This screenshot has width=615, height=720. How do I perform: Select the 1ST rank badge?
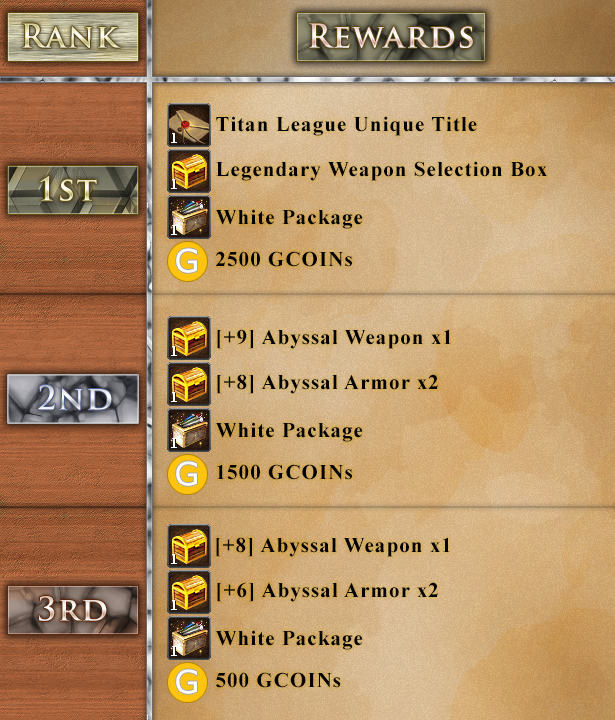(x=73, y=190)
